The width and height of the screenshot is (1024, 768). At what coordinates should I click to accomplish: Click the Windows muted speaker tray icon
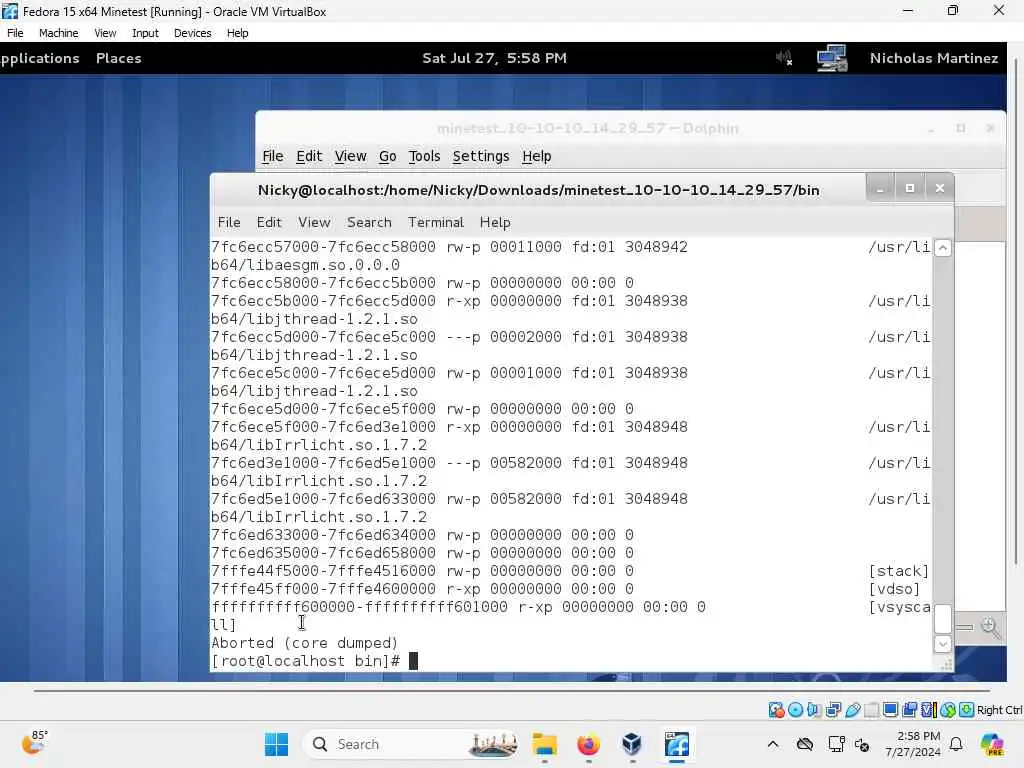tap(862, 744)
